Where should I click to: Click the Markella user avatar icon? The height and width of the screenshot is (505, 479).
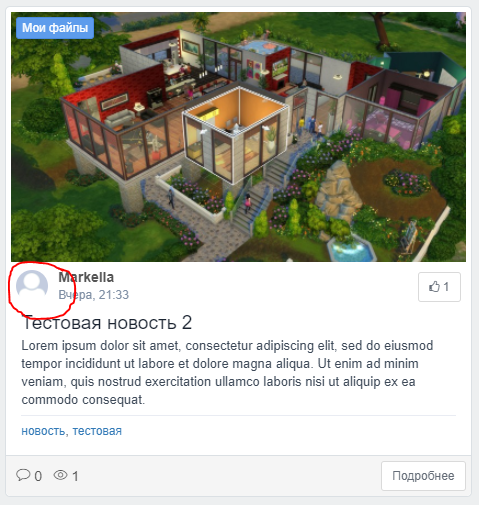(x=32, y=286)
